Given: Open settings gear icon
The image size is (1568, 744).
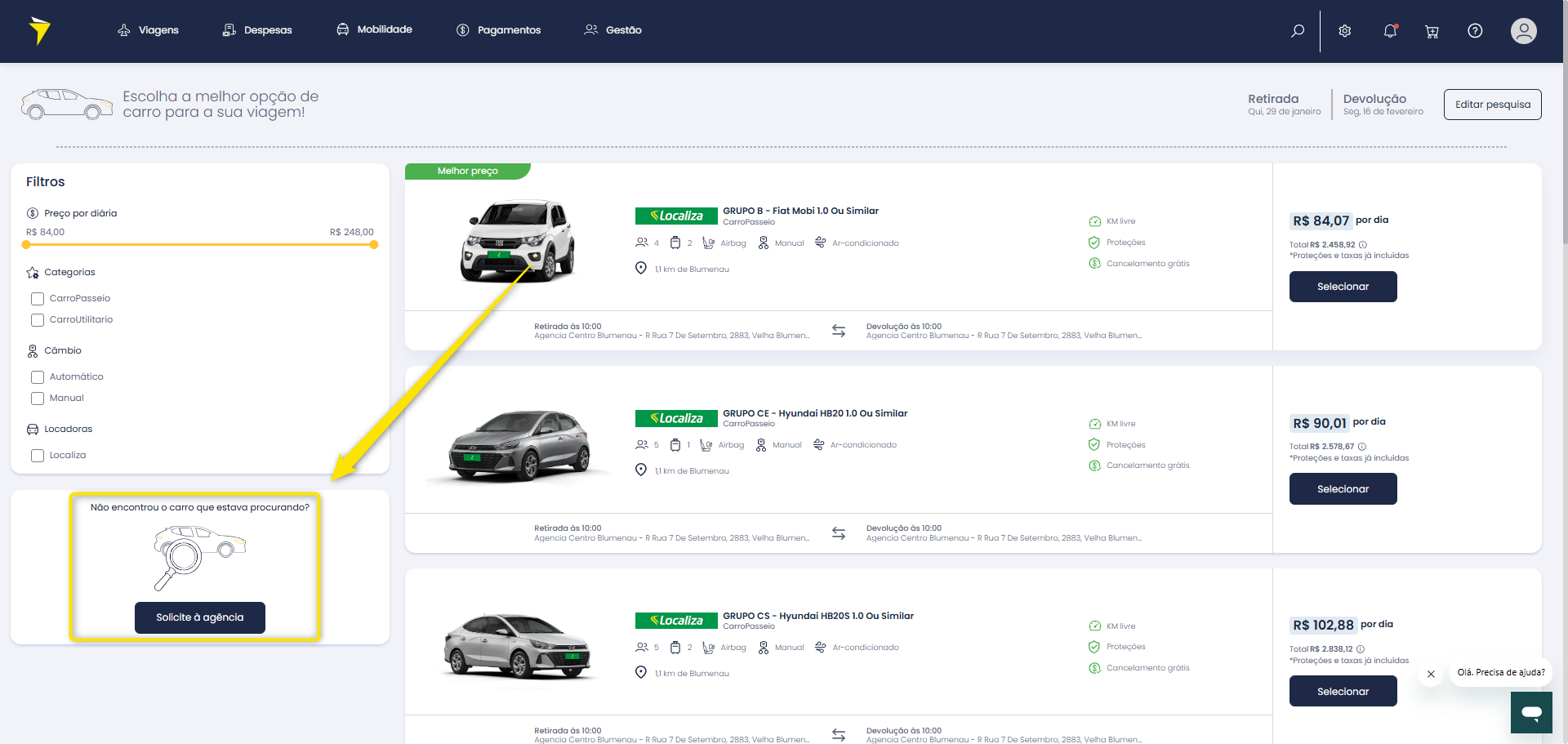Looking at the screenshot, I should (1345, 31).
